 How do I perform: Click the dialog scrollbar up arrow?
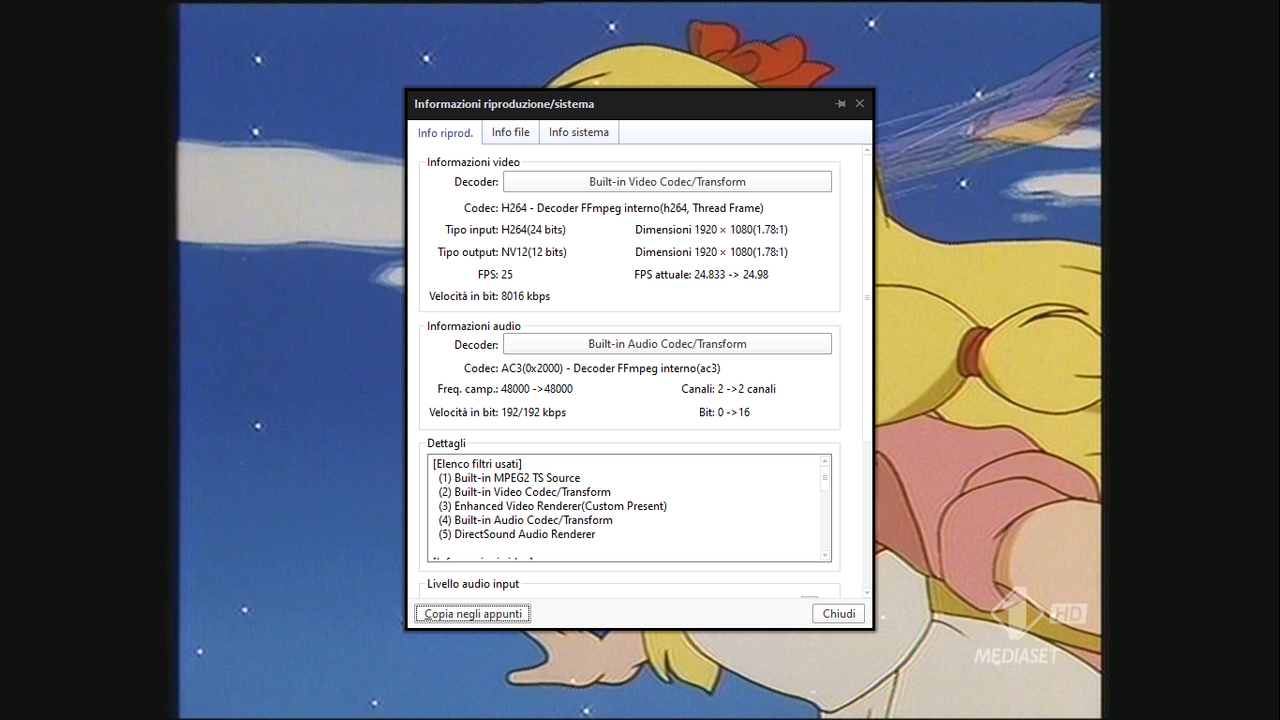[866, 149]
